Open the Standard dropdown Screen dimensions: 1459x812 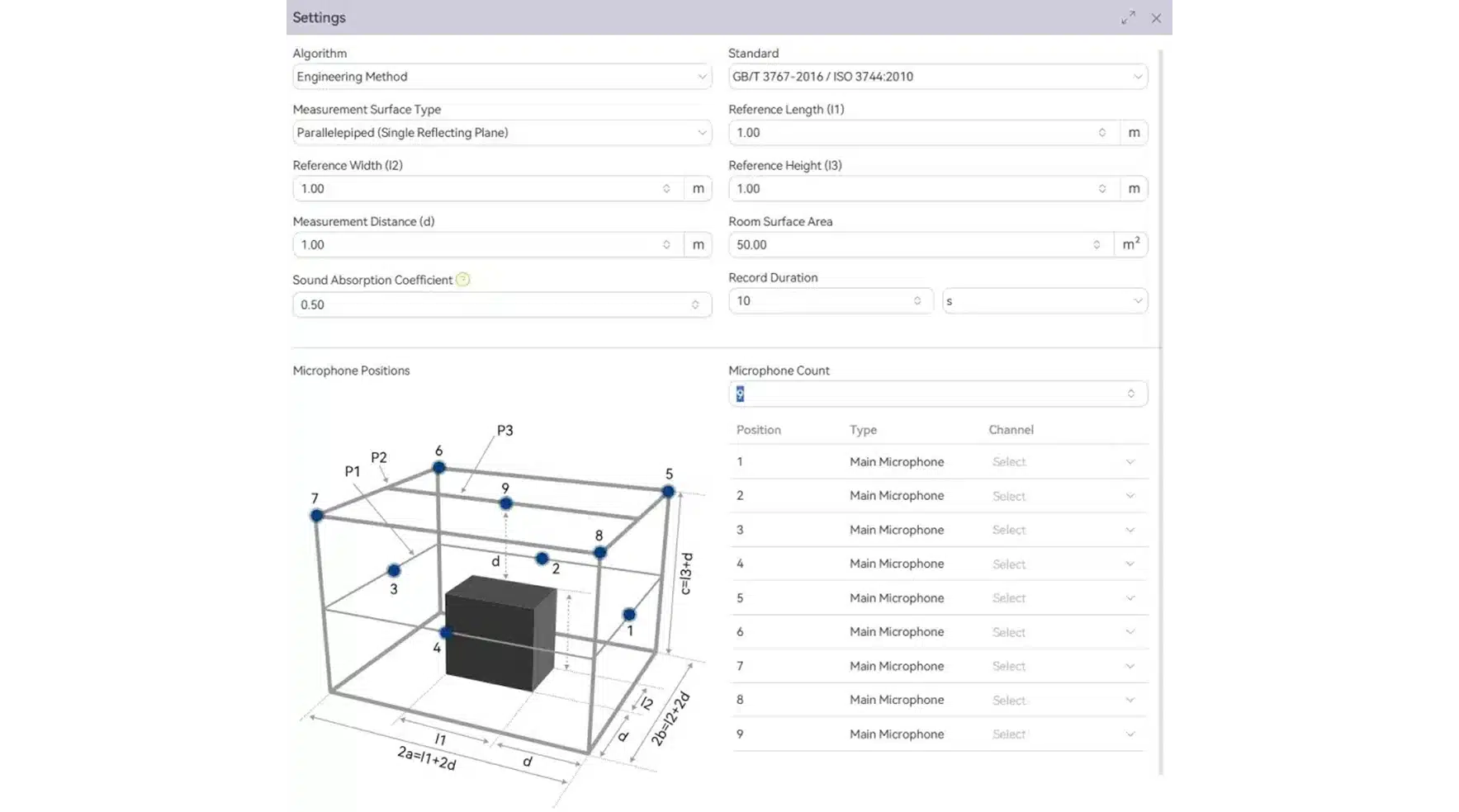[x=938, y=77]
